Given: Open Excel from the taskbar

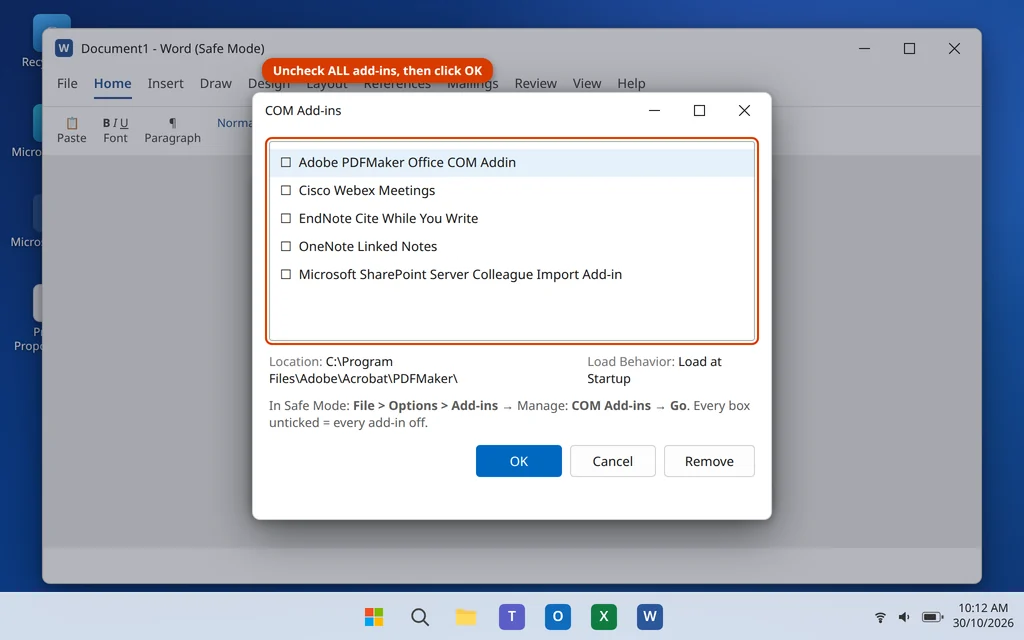Looking at the screenshot, I should (603, 616).
